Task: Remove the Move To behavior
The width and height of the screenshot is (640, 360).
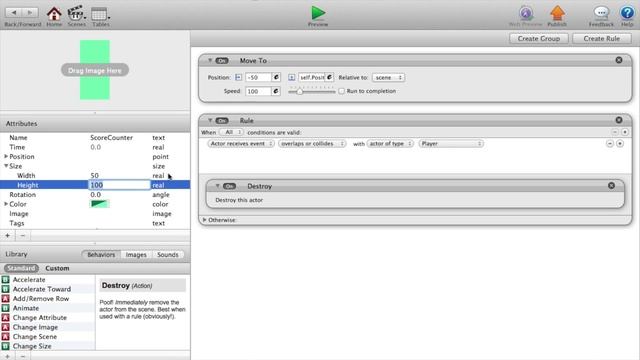Action: 619,60
